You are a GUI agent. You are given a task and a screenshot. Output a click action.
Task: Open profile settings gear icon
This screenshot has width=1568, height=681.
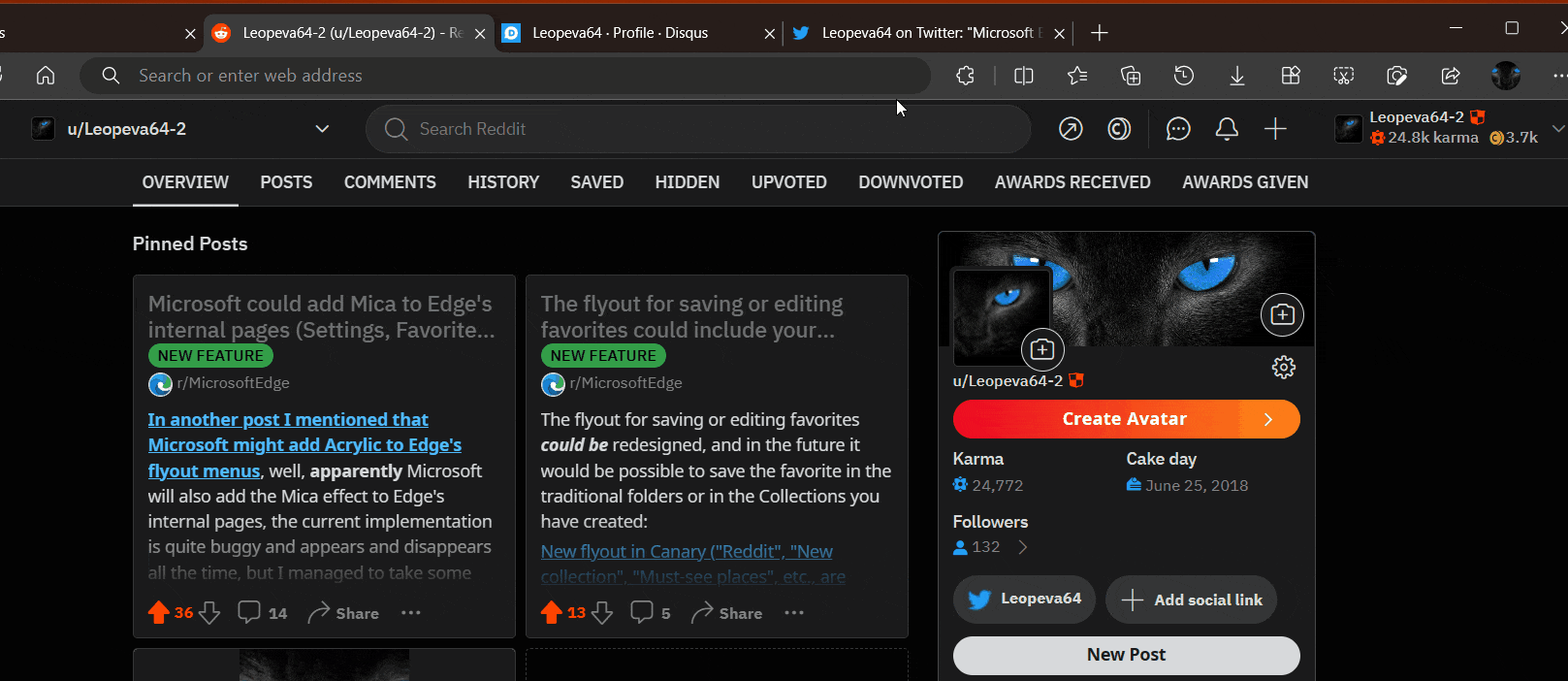pyautogui.click(x=1283, y=367)
